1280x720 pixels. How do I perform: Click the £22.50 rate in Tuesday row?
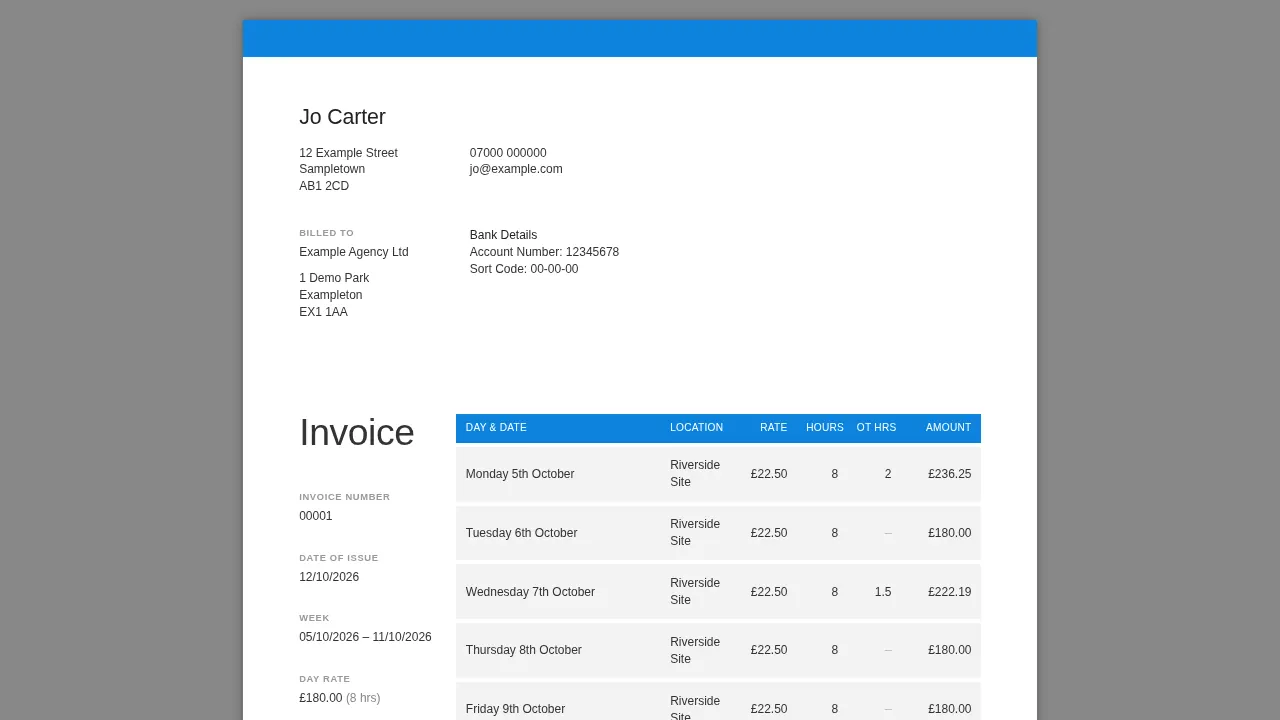click(x=769, y=533)
